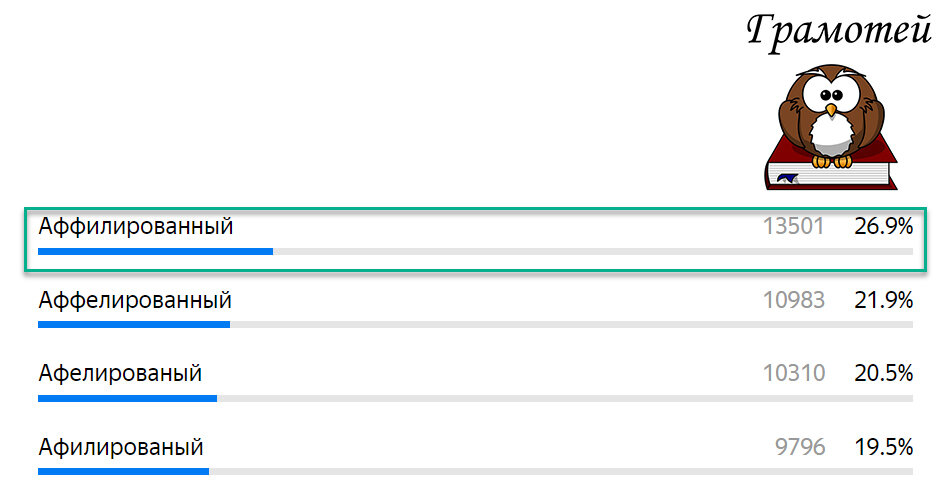Select the Афелированый poll option
Viewport: 950px width, 501px height.
pos(120,373)
